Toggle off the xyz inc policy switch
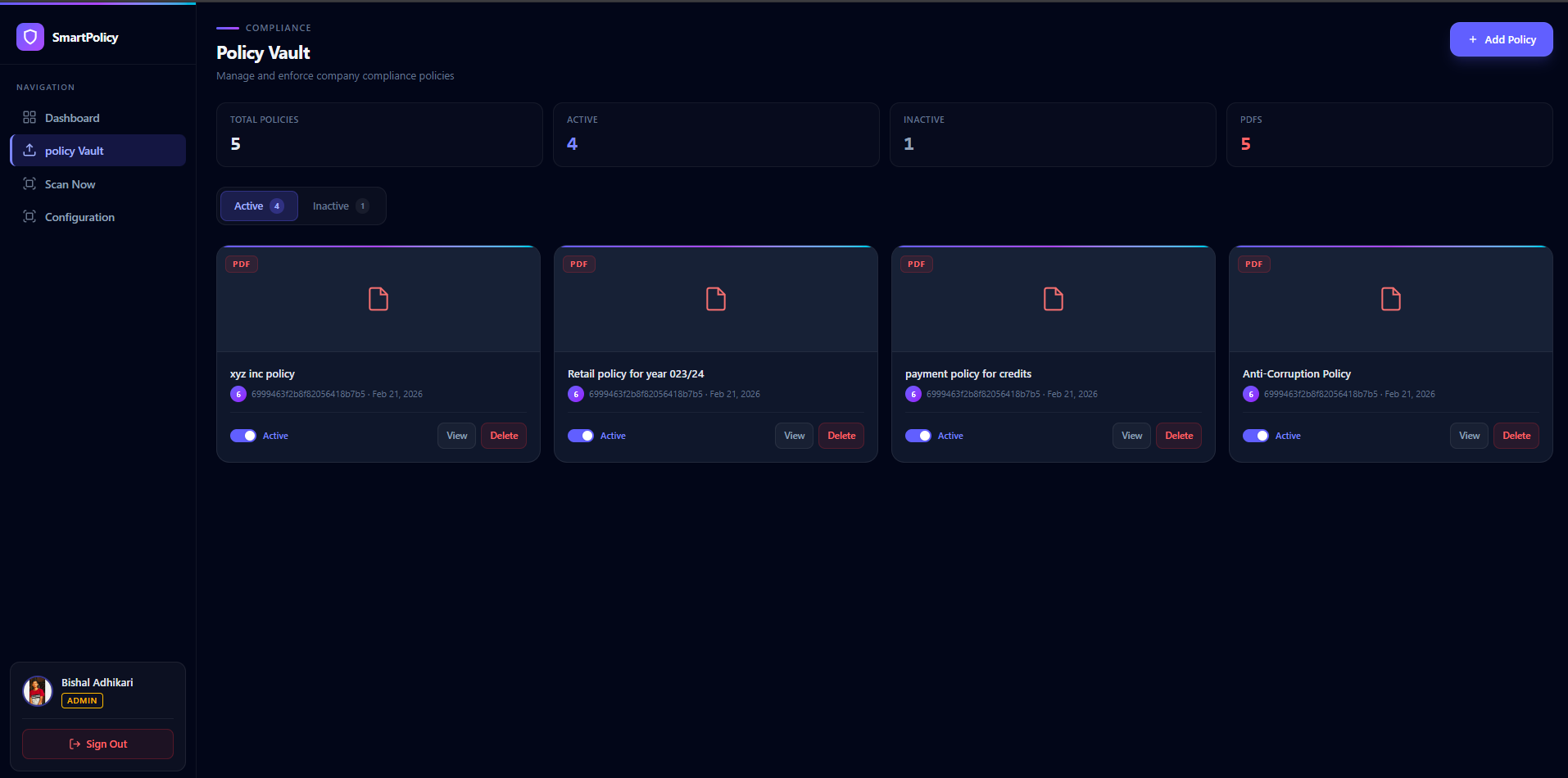Image resolution: width=1568 pixels, height=778 pixels. pos(243,436)
